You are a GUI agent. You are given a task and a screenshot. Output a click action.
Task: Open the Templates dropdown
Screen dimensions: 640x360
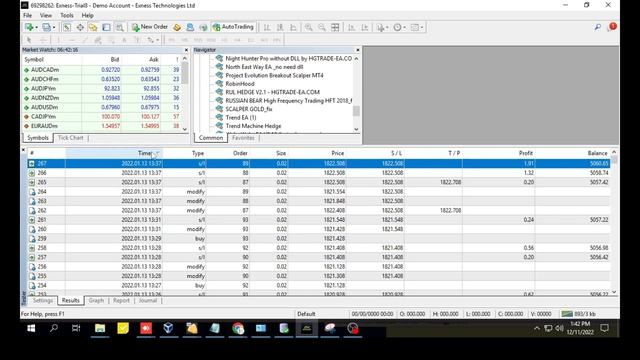tap(417, 27)
